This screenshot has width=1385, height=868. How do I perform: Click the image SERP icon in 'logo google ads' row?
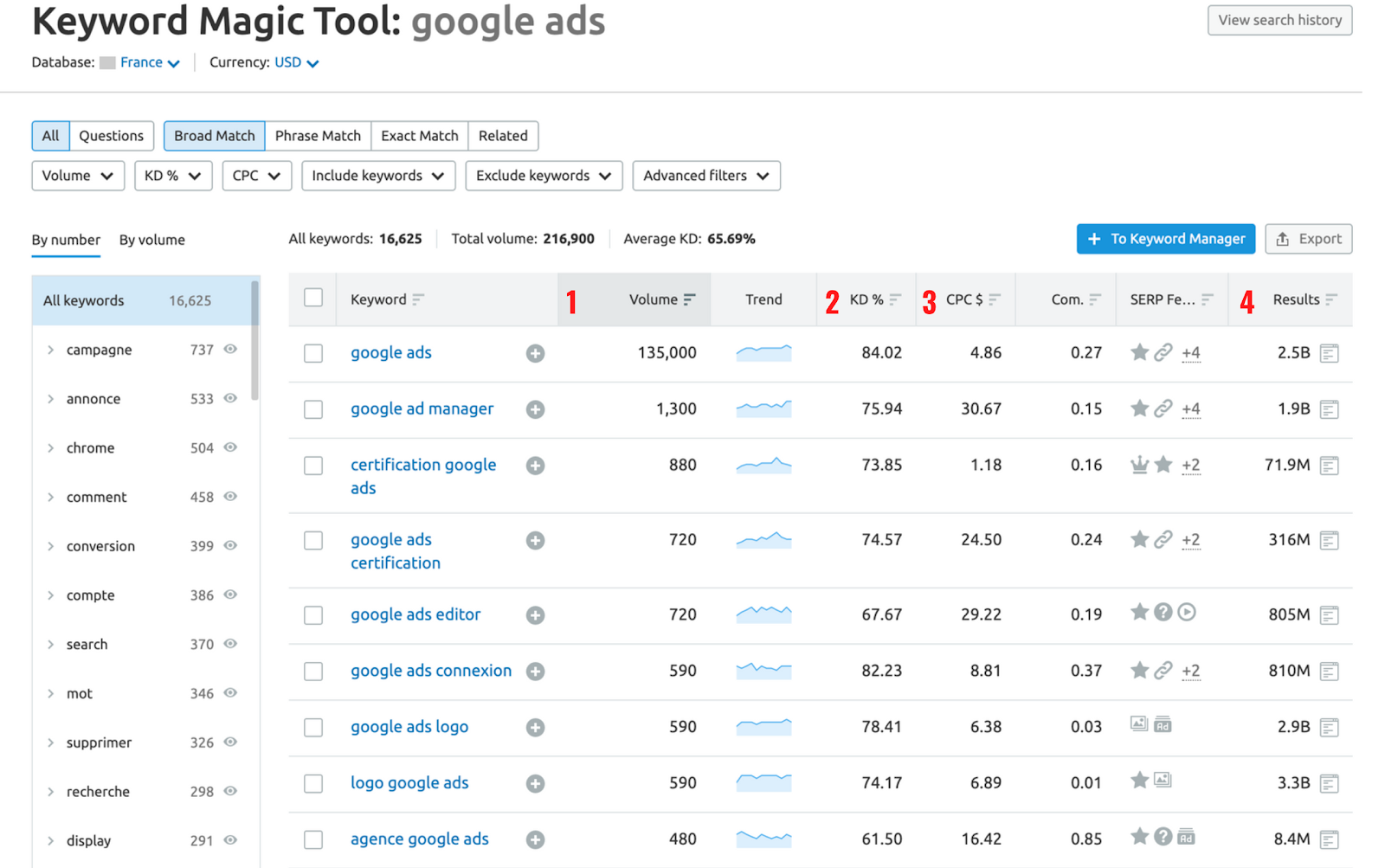1161,780
